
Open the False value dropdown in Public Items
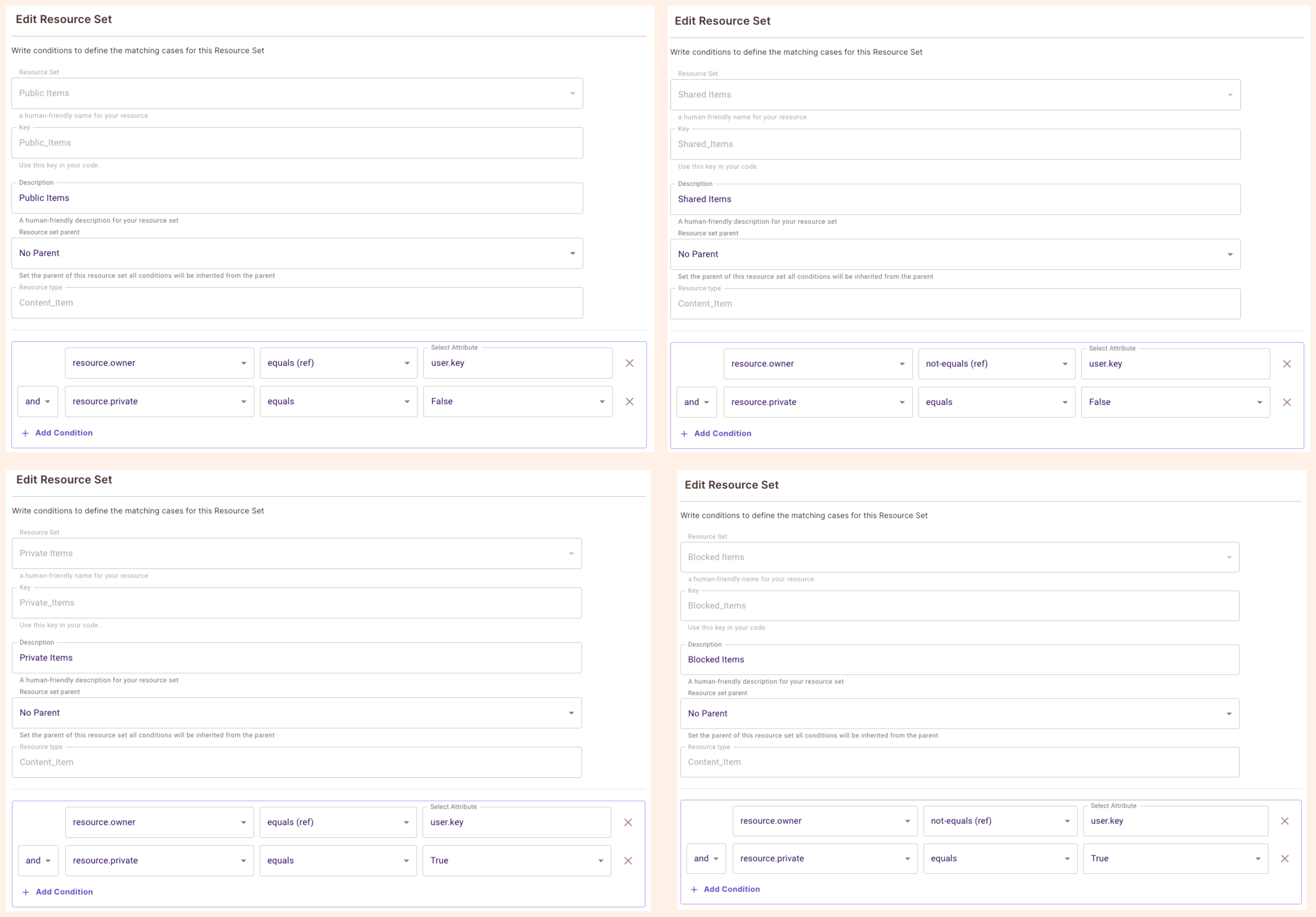(518, 401)
